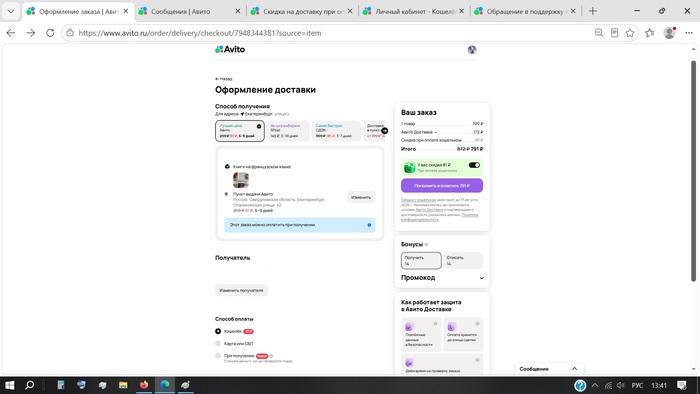This screenshot has height=394, width=700.
Task: Show hidden system tray icons
Action: 595,385
